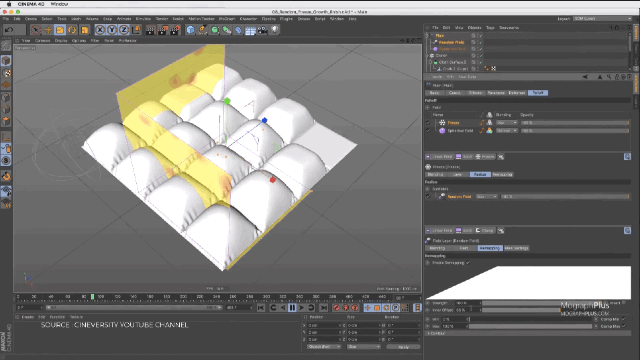Viewport: 640px width, 360px height.
Task: Toggle the Enable Remapping checkbox
Action: [468, 263]
